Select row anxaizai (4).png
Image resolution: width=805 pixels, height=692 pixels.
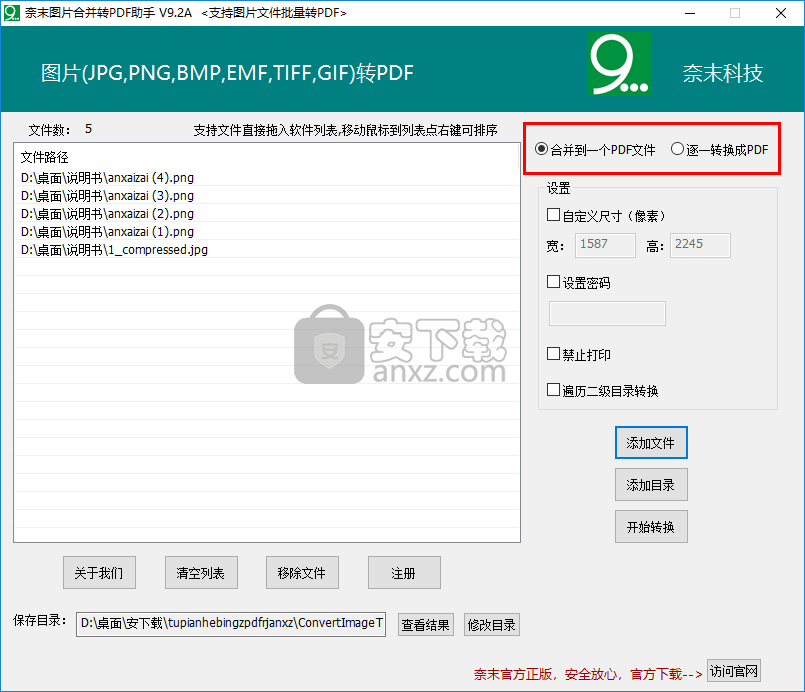point(267,178)
